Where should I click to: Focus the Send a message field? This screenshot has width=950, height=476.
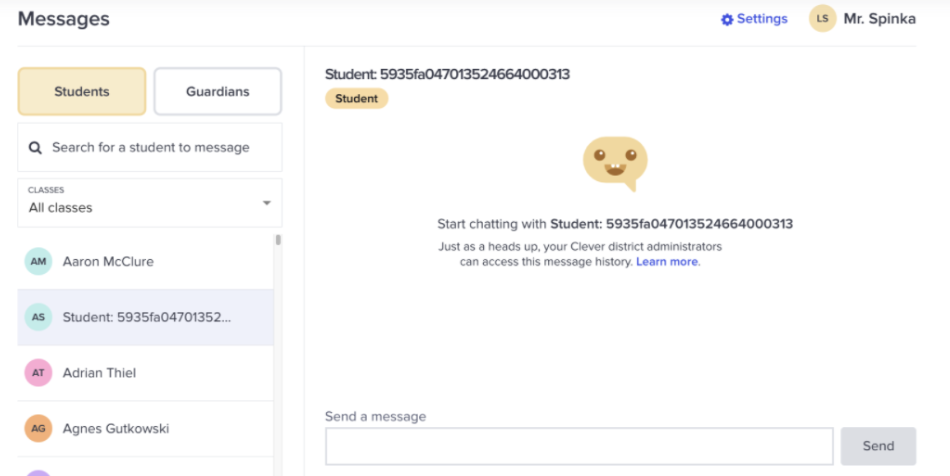579,446
